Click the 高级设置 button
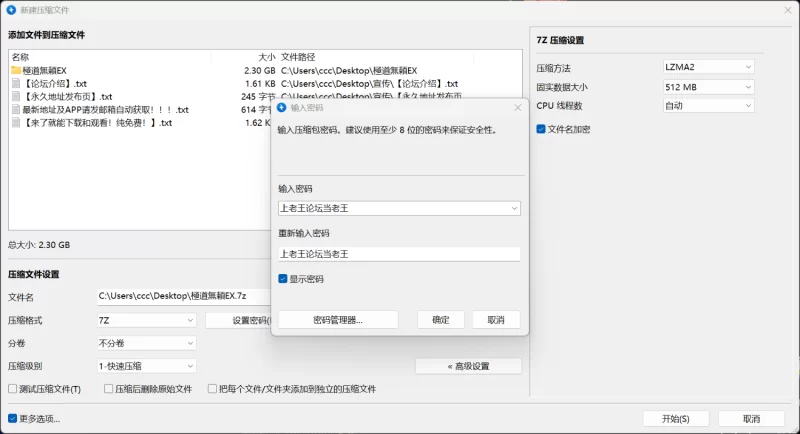This screenshot has width=800, height=434. coord(468,366)
